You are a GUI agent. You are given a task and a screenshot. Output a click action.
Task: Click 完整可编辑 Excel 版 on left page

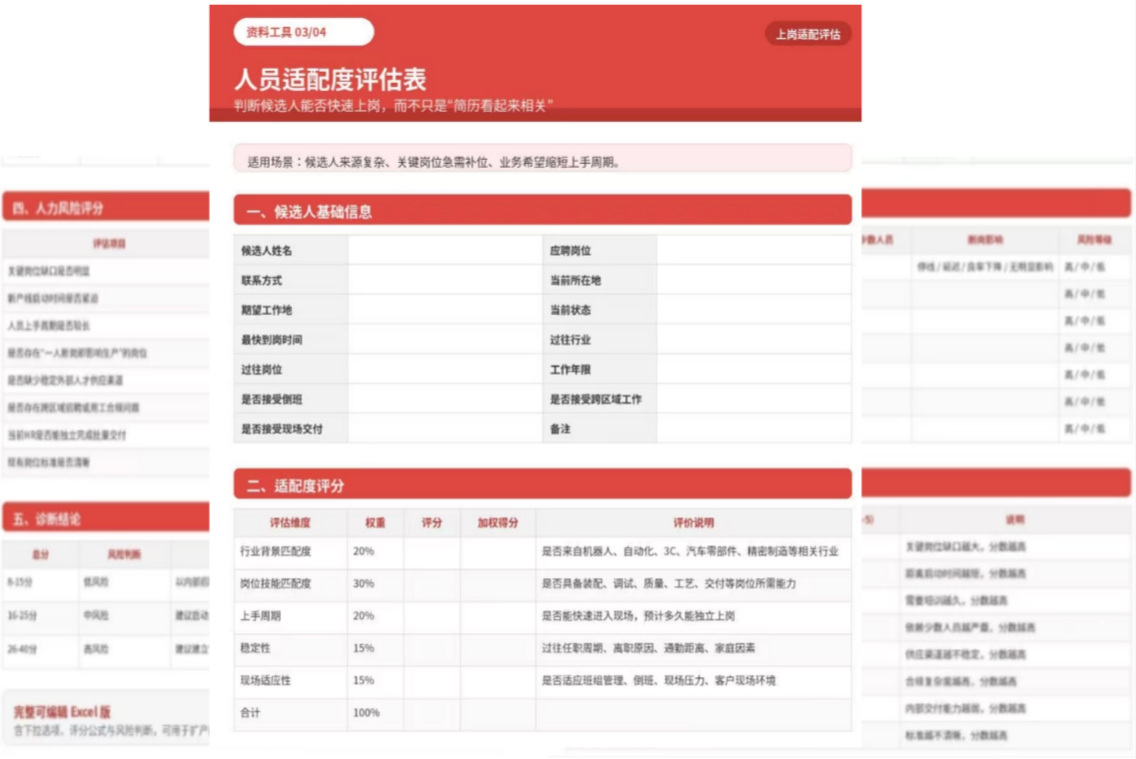62,712
